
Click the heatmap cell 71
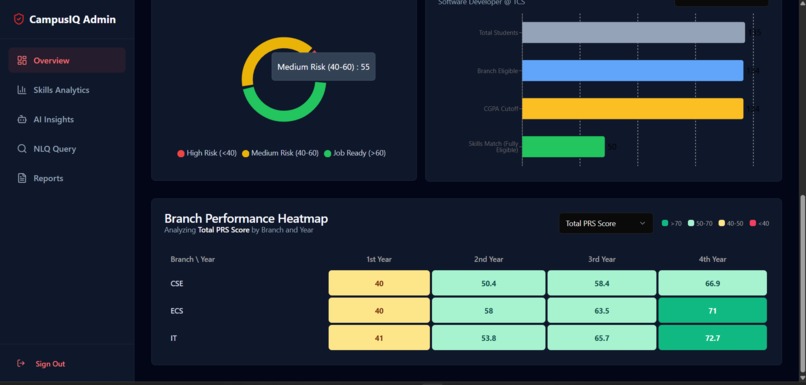pos(712,310)
